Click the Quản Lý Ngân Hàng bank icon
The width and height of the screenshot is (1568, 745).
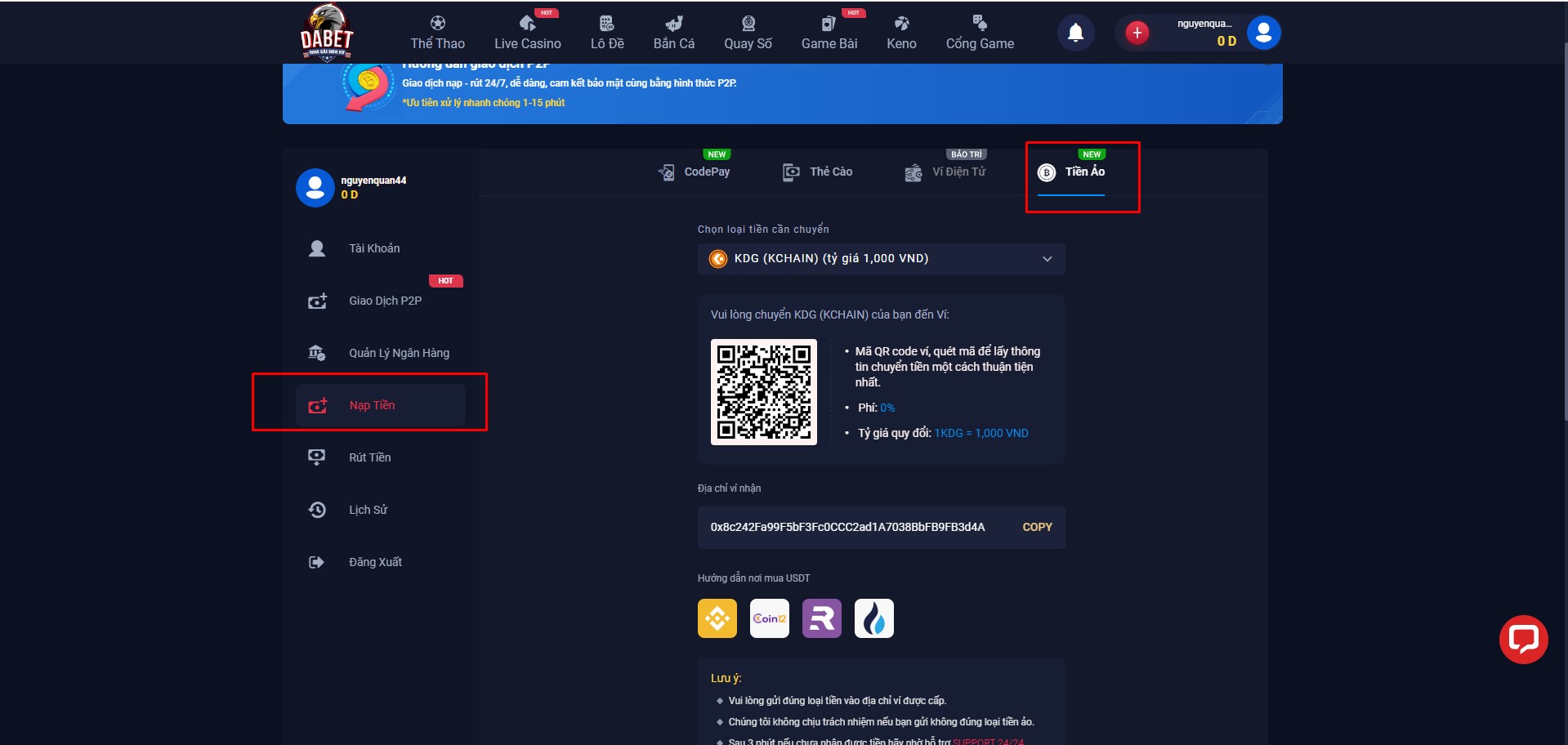(x=317, y=353)
